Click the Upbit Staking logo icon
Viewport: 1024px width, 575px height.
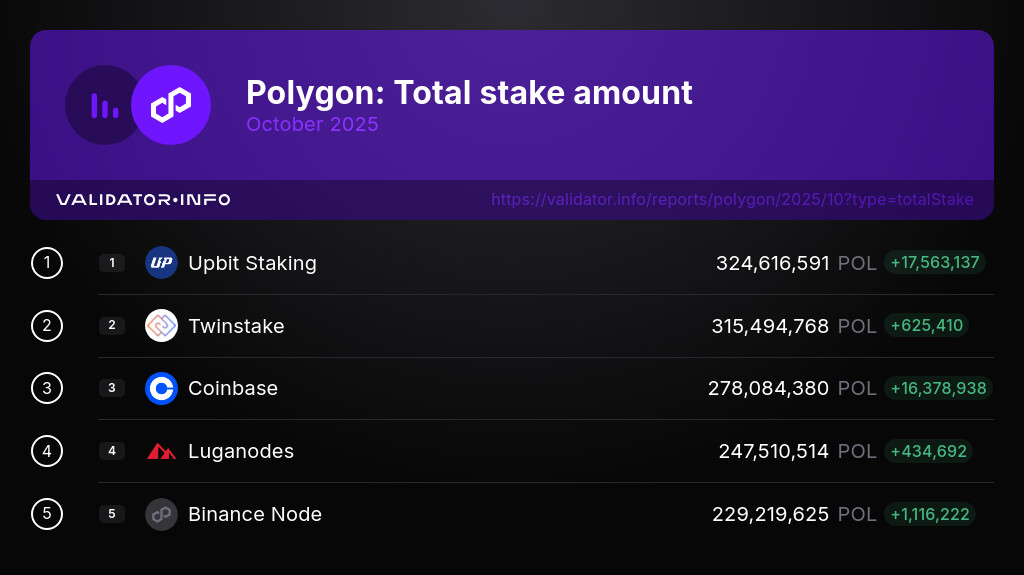coord(161,263)
